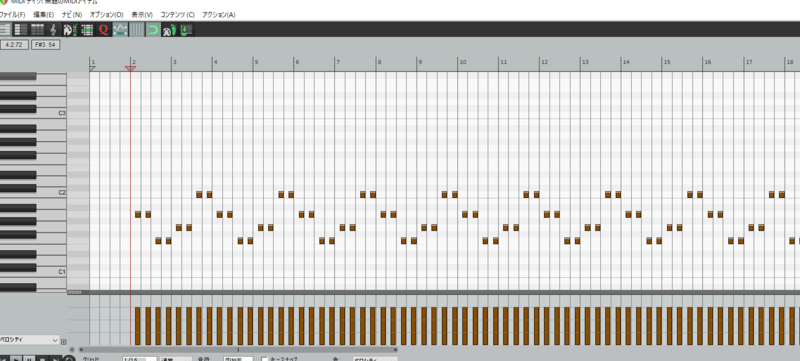Click the first velocity bar in the lane

click(x=138, y=326)
